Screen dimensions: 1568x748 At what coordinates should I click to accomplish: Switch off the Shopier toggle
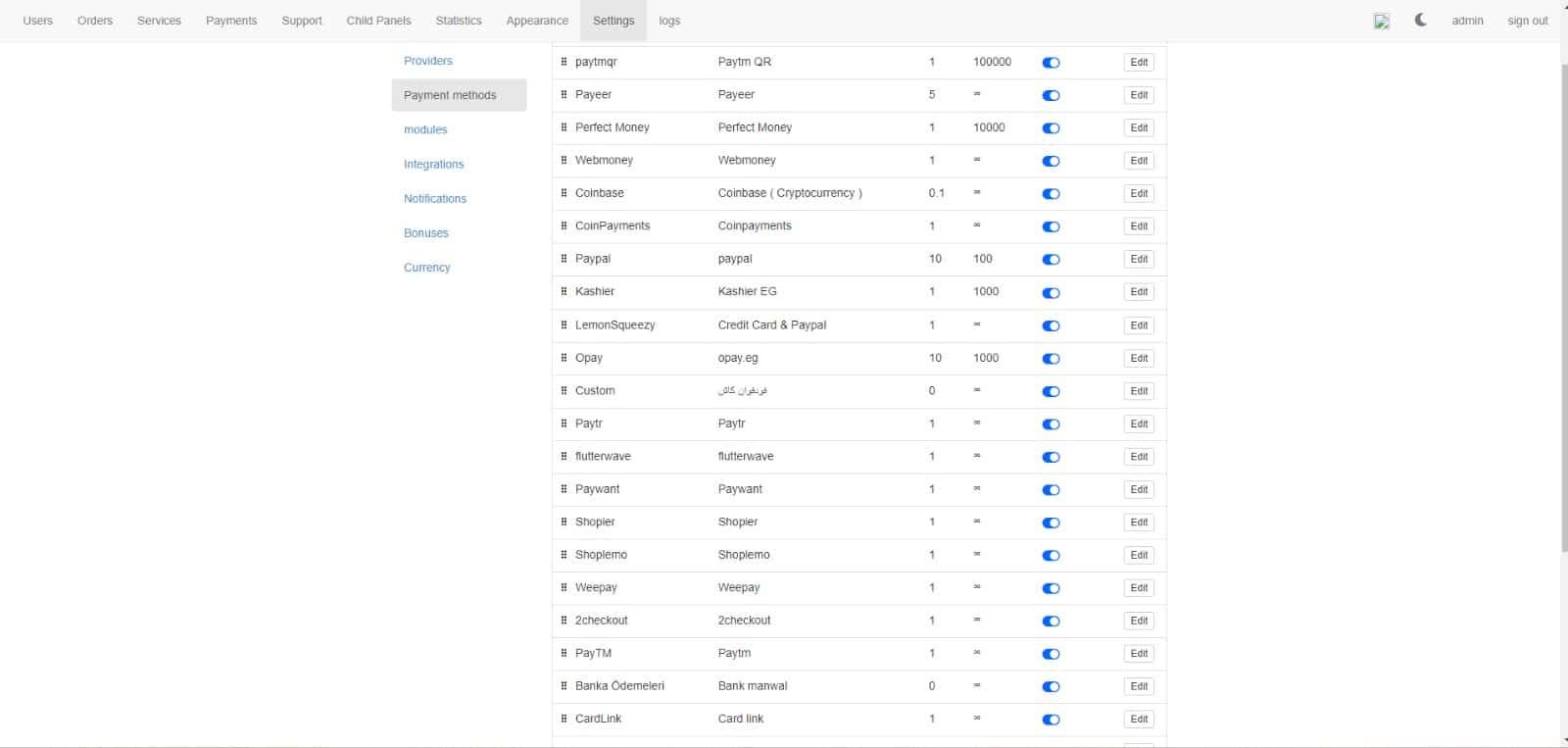(x=1051, y=523)
